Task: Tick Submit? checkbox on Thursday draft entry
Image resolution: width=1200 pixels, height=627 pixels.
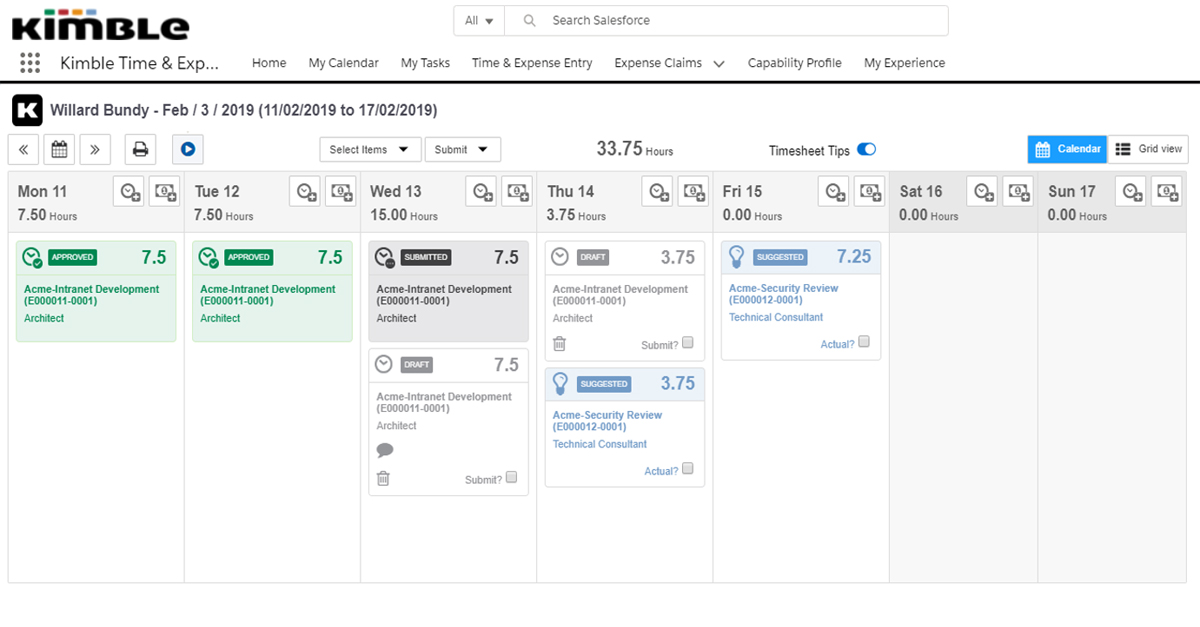Action: point(687,343)
